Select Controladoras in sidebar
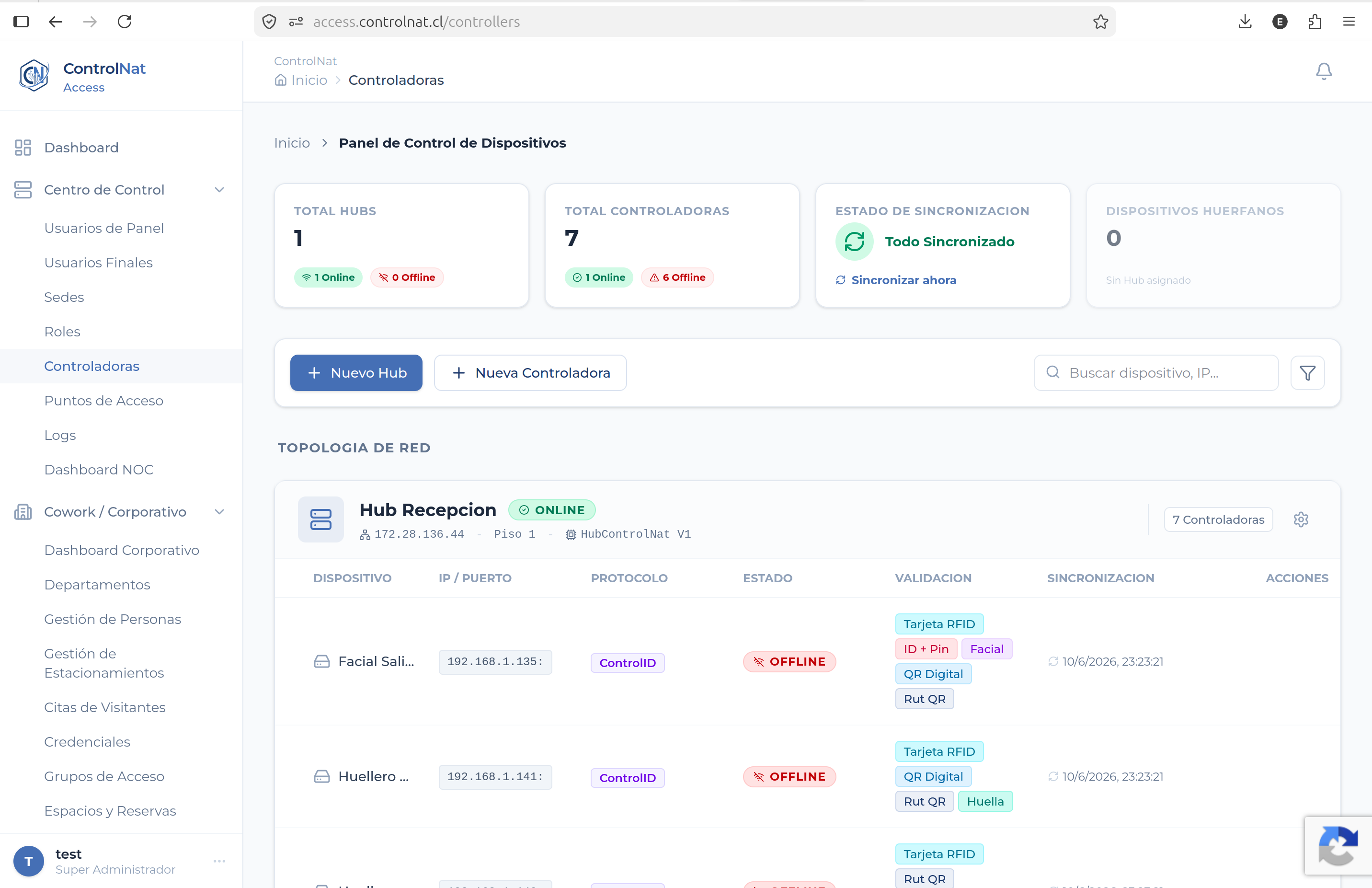Image resolution: width=1372 pixels, height=888 pixels. pyautogui.click(x=121, y=366)
